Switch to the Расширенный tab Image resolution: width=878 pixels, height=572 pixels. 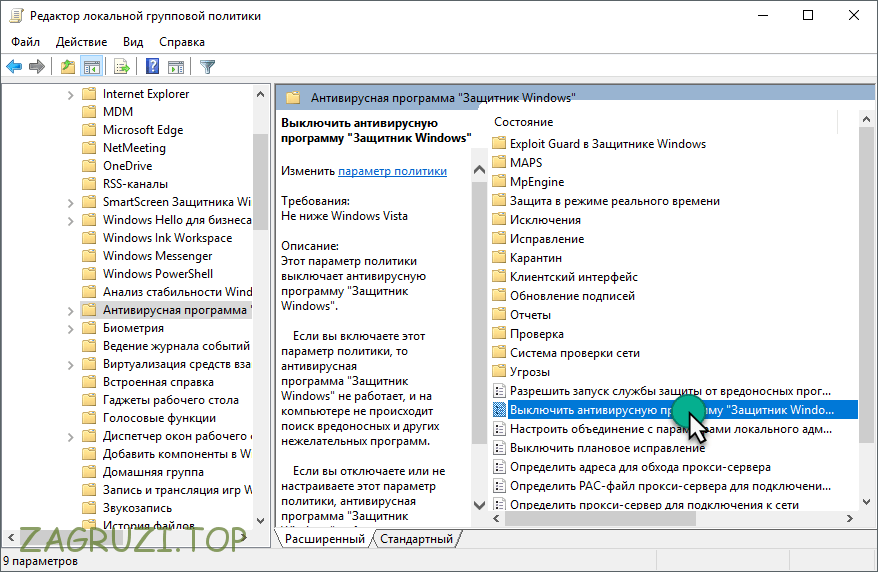click(x=324, y=539)
